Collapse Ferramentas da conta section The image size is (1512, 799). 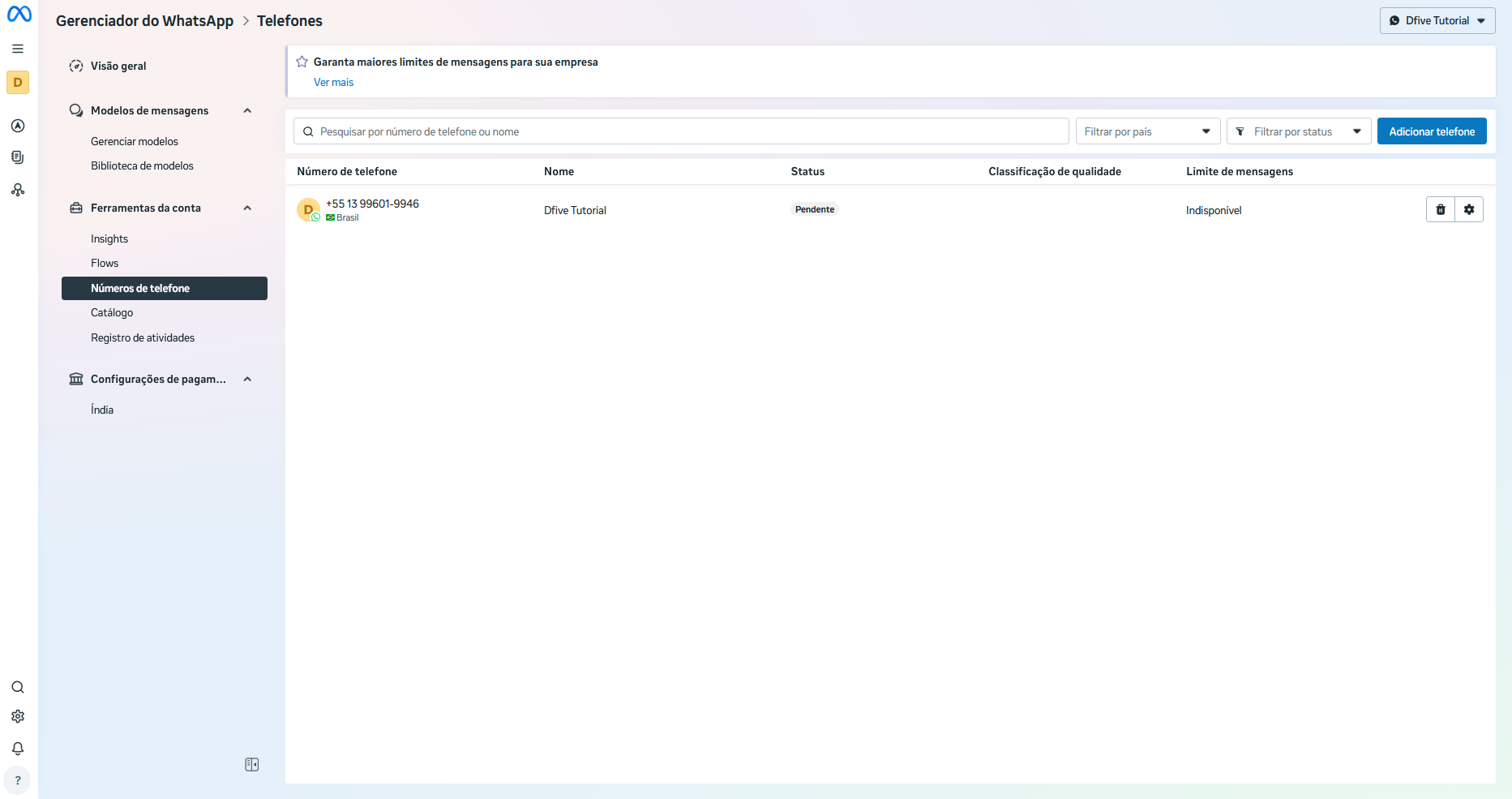247,208
